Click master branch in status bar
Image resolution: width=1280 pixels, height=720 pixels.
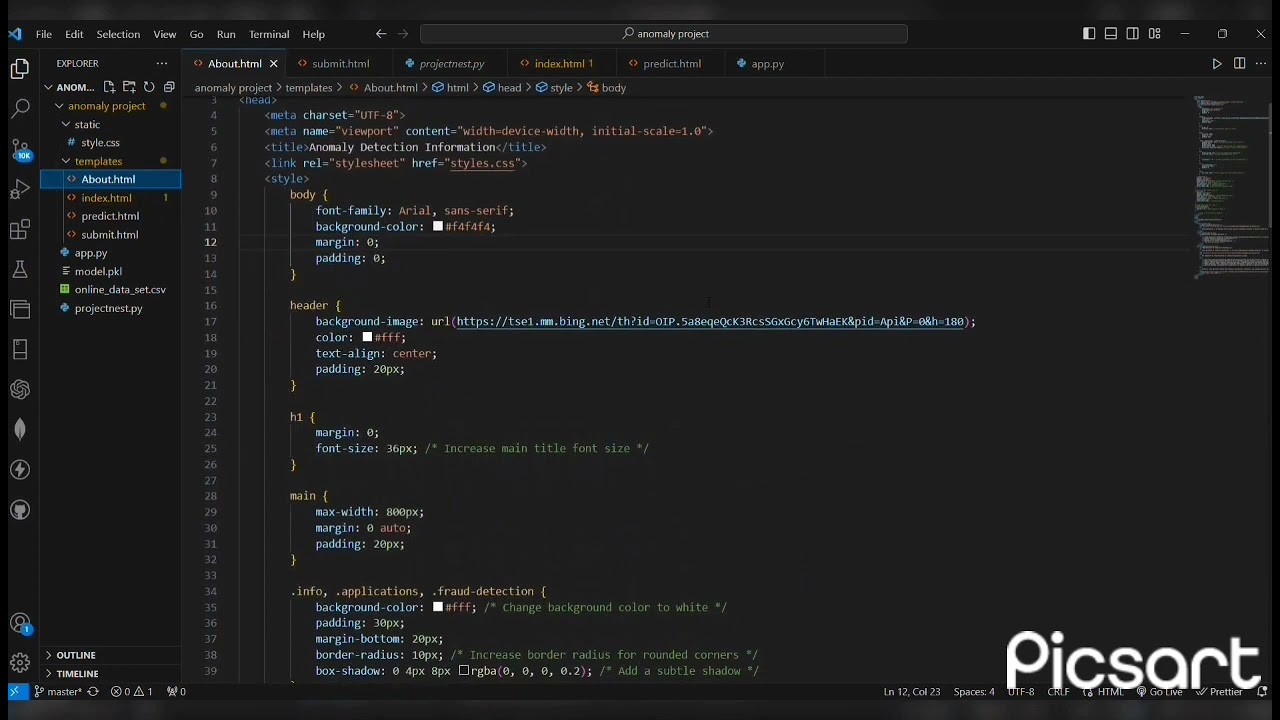tap(58, 691)
